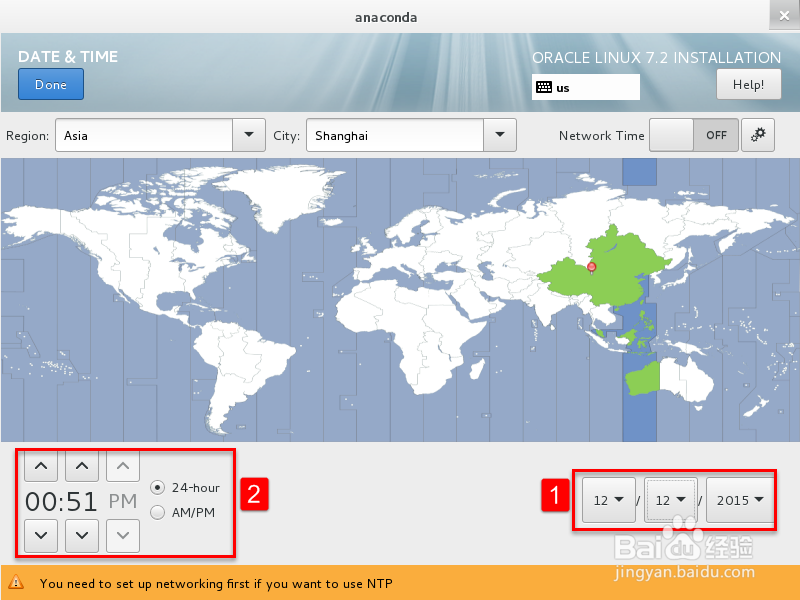This screenshot has width=800, height=600.
Task: Select the AM/PM radio button
Action: pos(158,512)
